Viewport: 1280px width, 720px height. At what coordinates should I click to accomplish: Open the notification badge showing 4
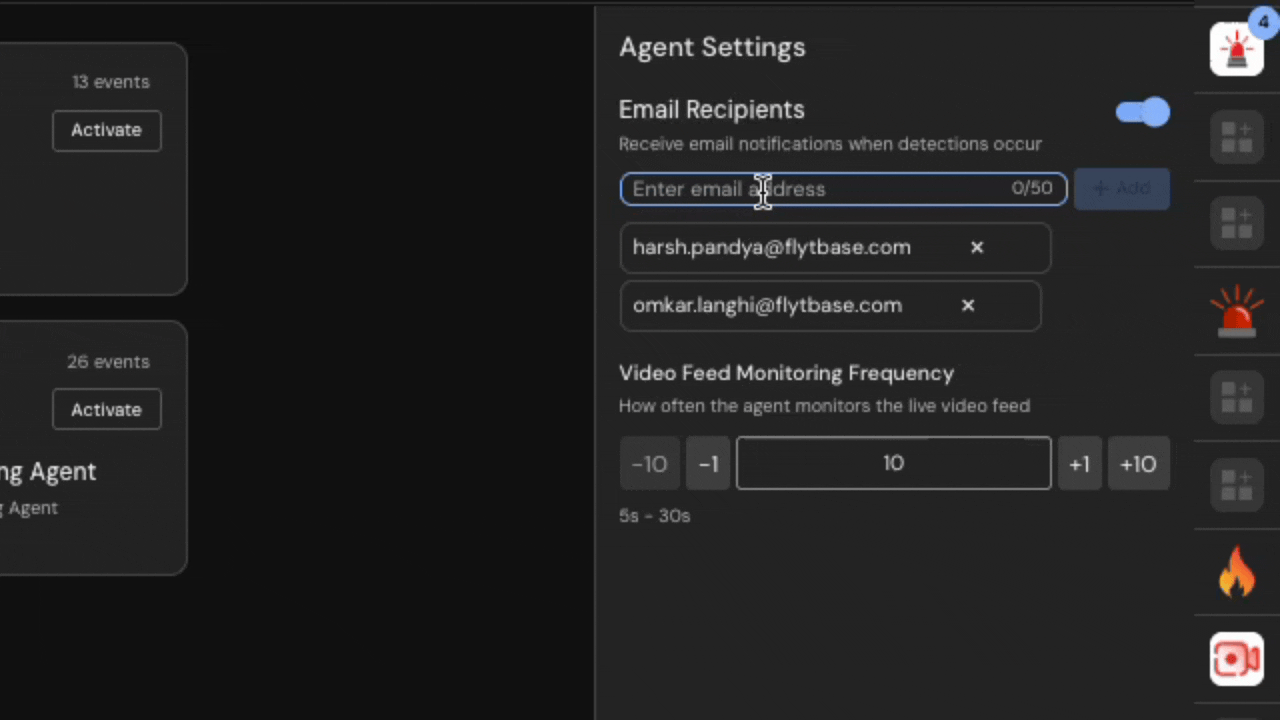coord(1263,22)
